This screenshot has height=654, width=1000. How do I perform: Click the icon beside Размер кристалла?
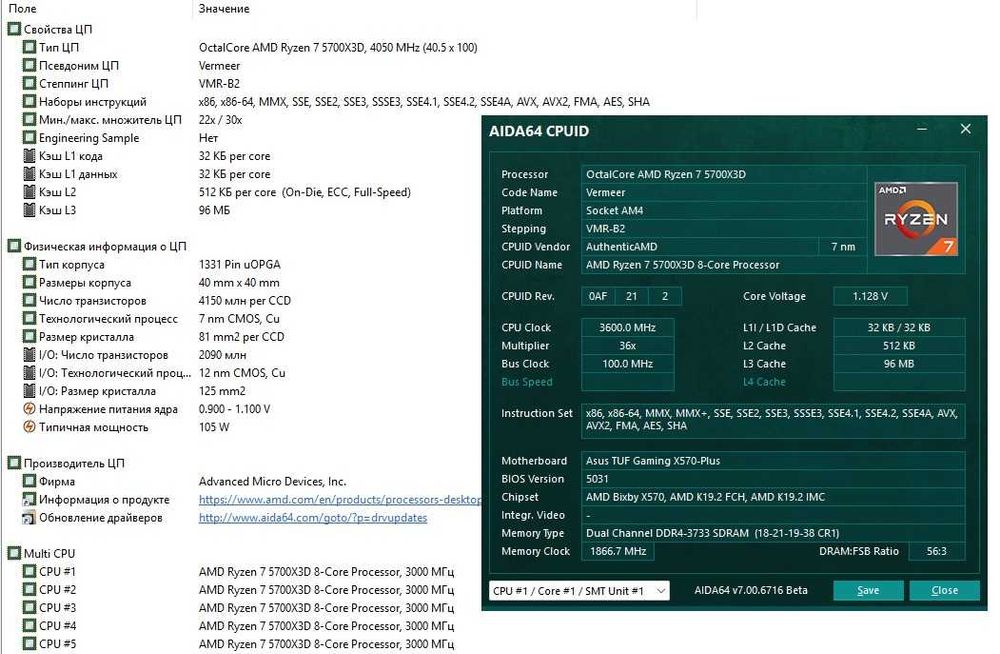pyautogui.click(x=29, y=336)
